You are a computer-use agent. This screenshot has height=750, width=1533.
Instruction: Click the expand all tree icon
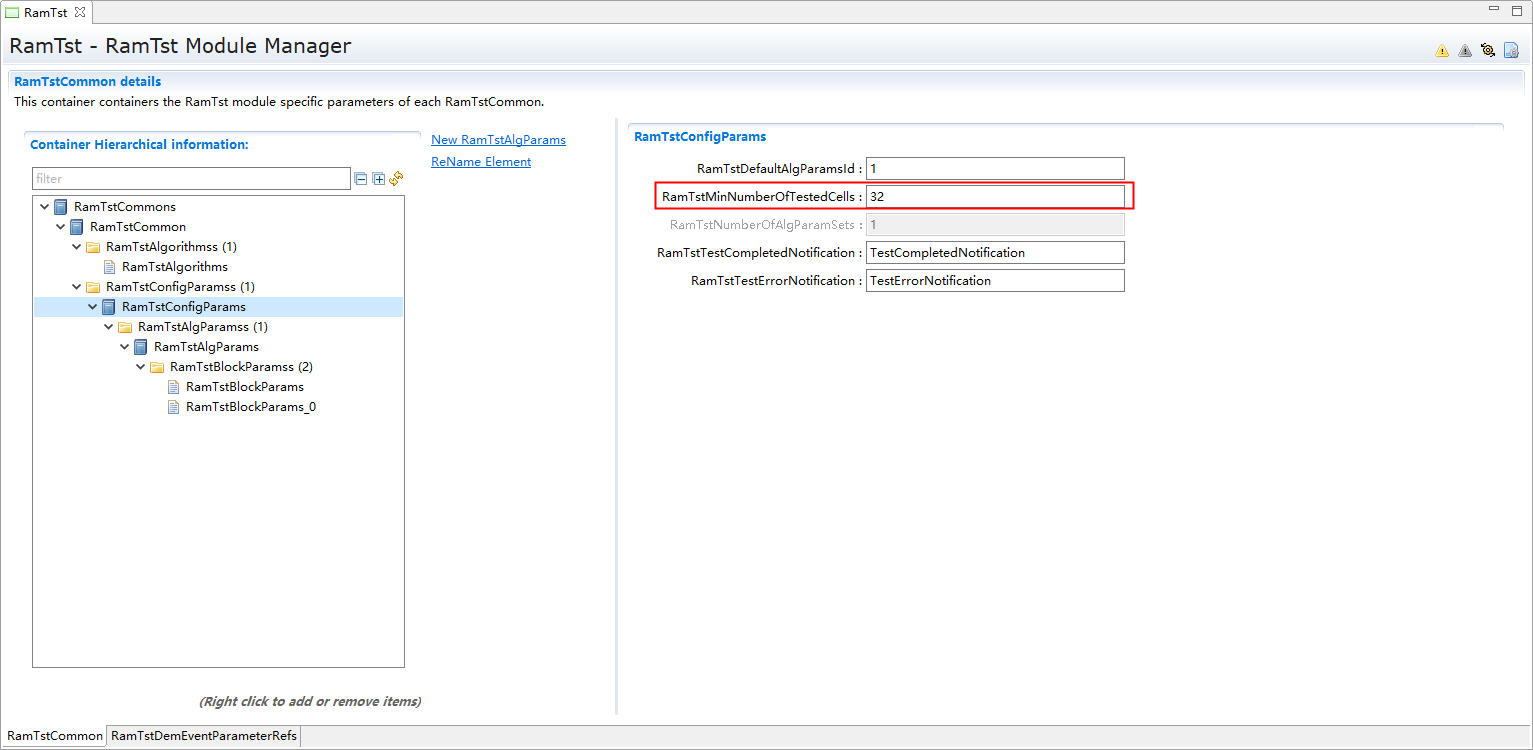pos(378,179)
